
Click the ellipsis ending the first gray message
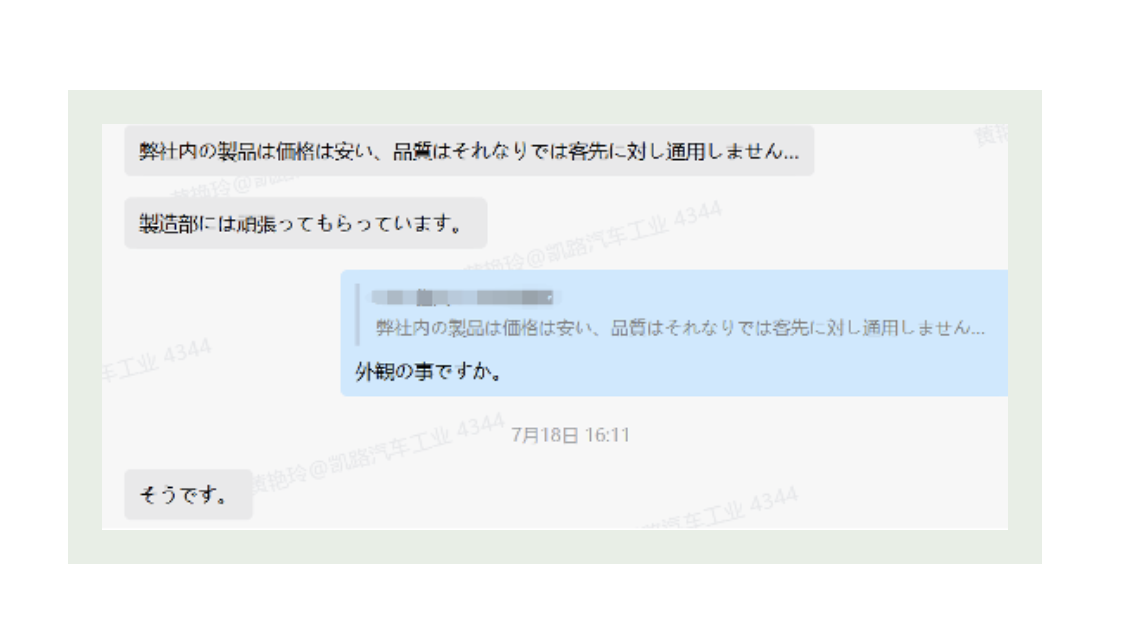click(790, 152)
